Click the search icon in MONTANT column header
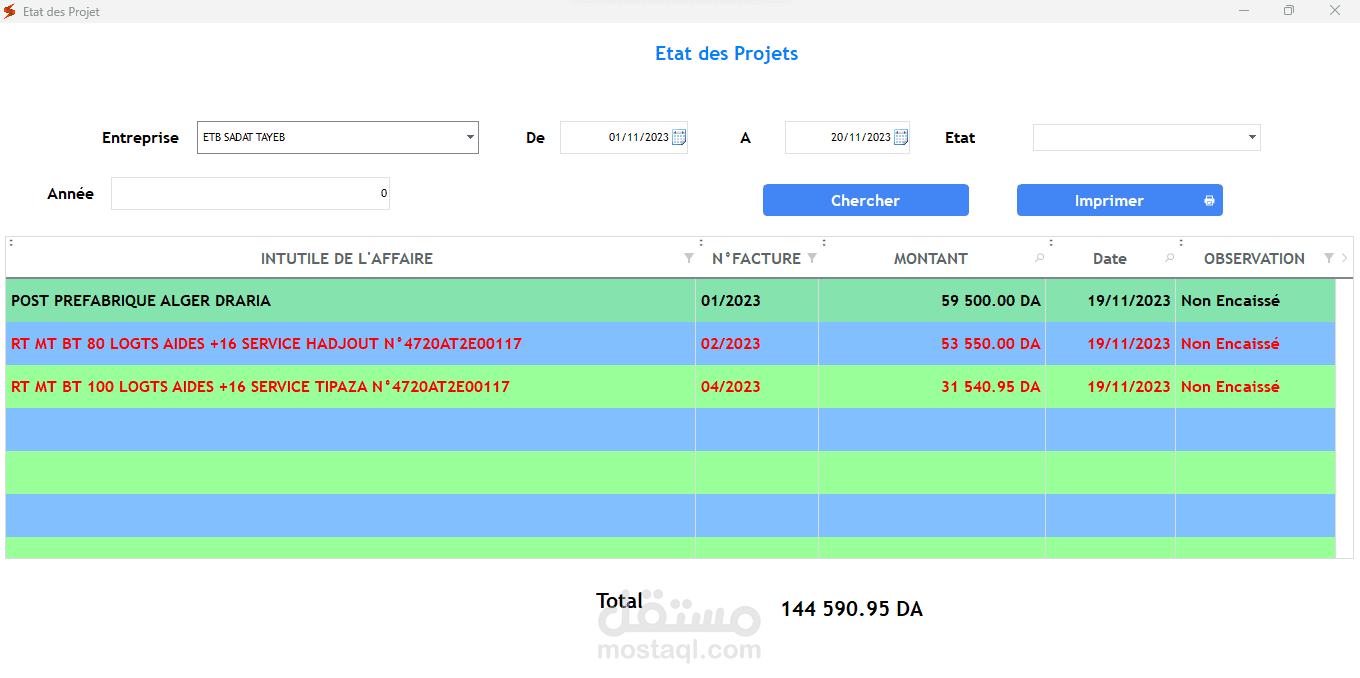This screenshot has height=678, width=1360. (1039, 258)
